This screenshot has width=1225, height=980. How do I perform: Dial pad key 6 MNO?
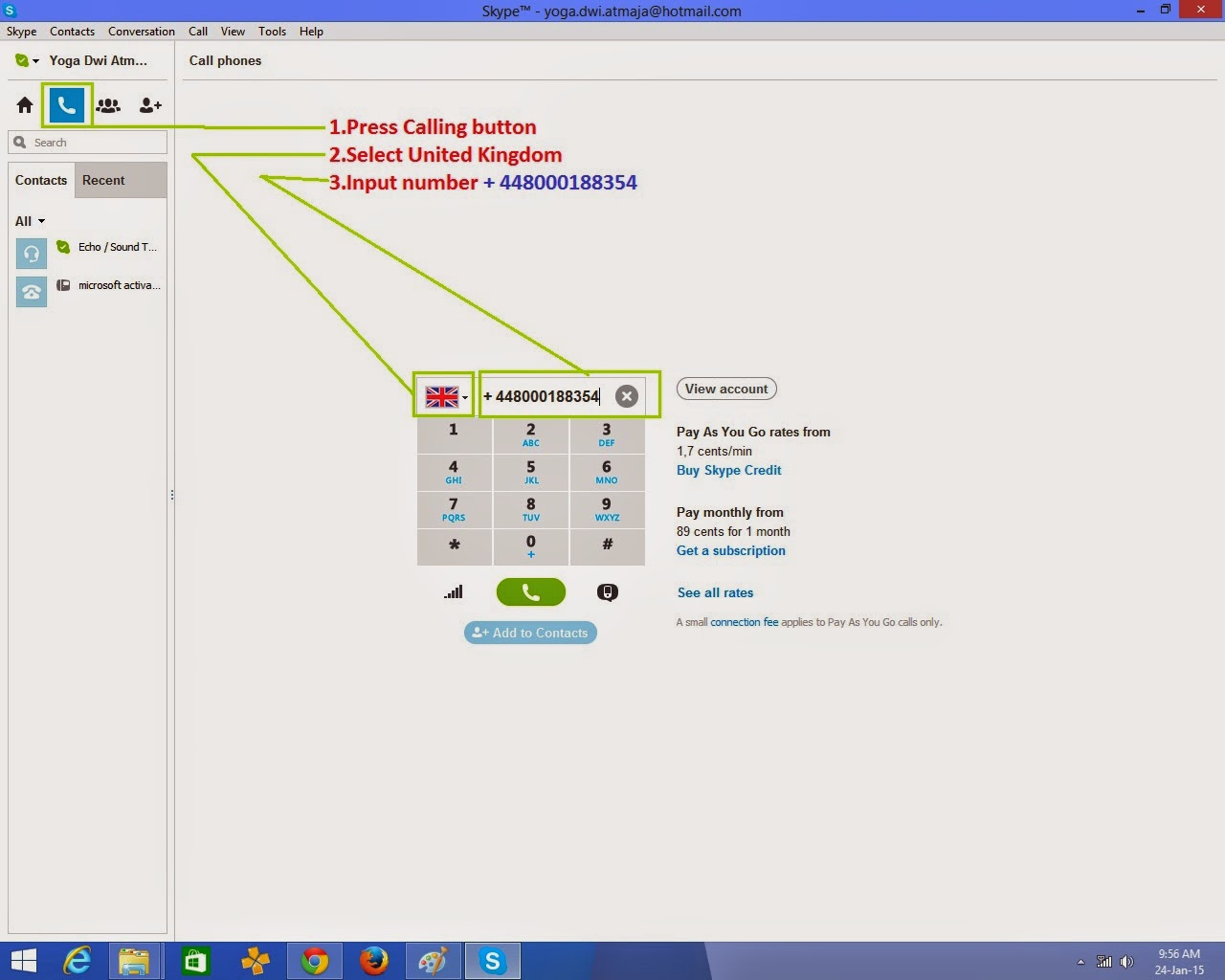[607, 473]
